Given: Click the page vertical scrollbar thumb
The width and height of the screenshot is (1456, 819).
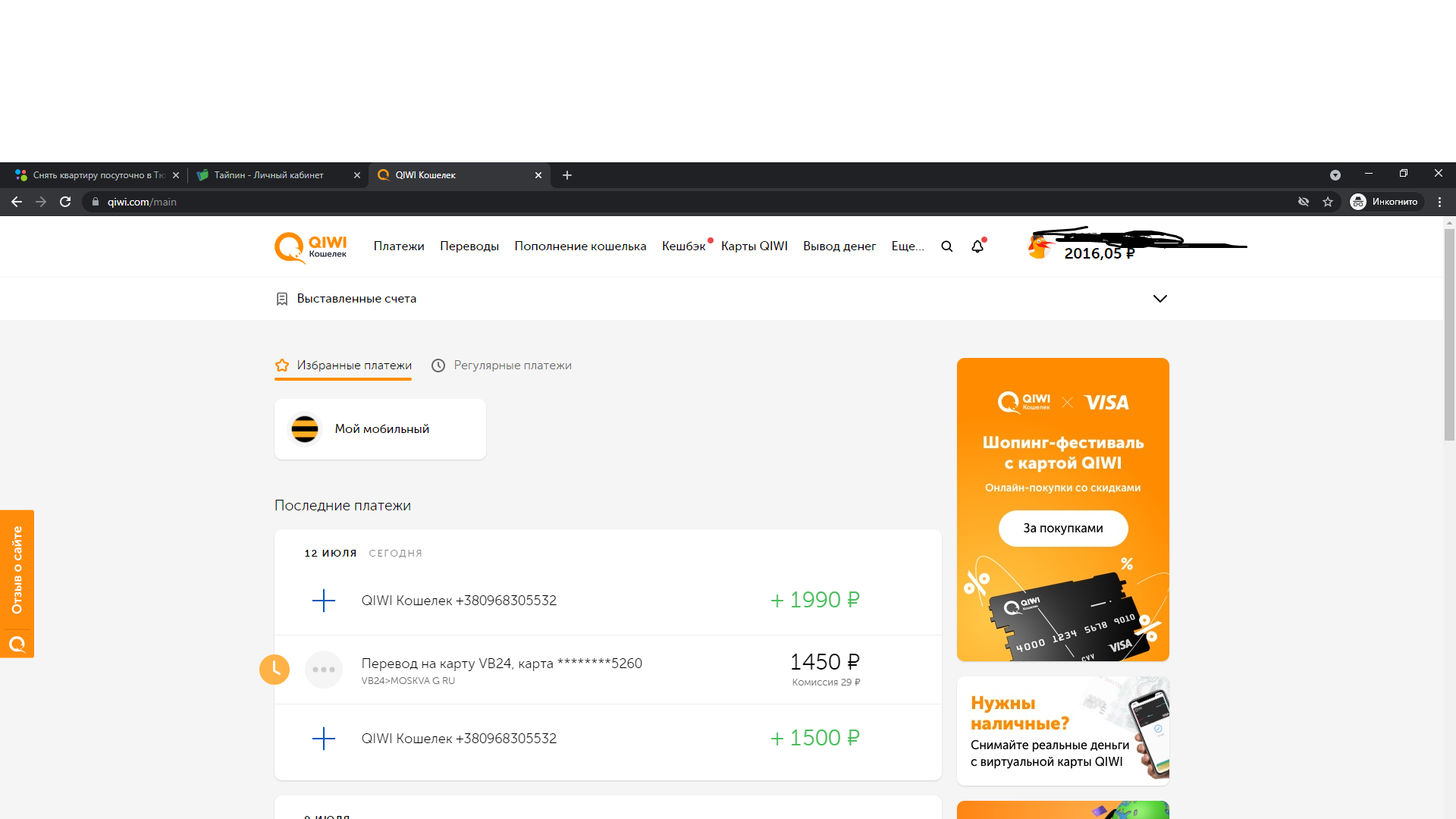Looking at the screenshot, I should [1449, 334].
